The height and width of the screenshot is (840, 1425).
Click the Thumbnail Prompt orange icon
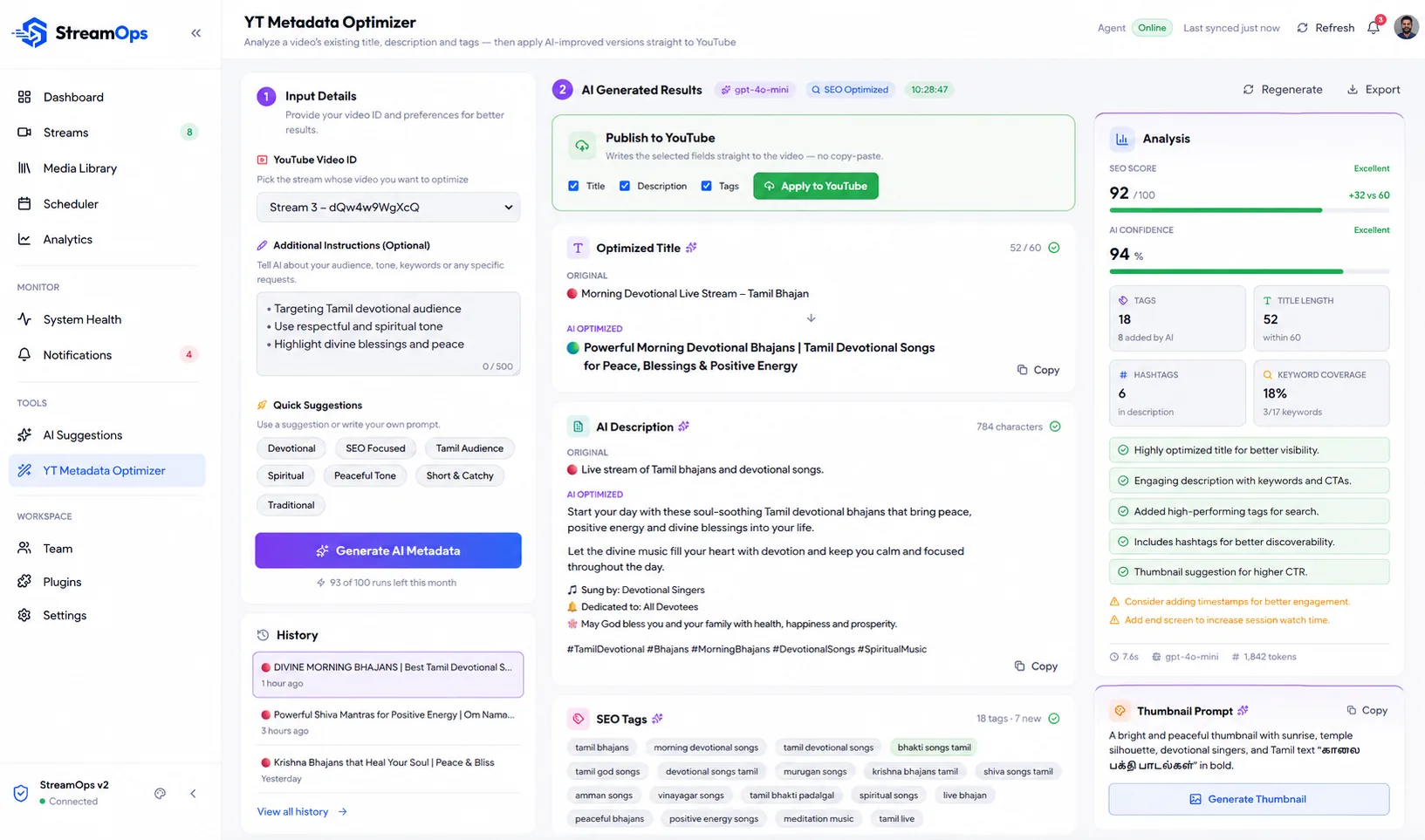pos(1120,711)
